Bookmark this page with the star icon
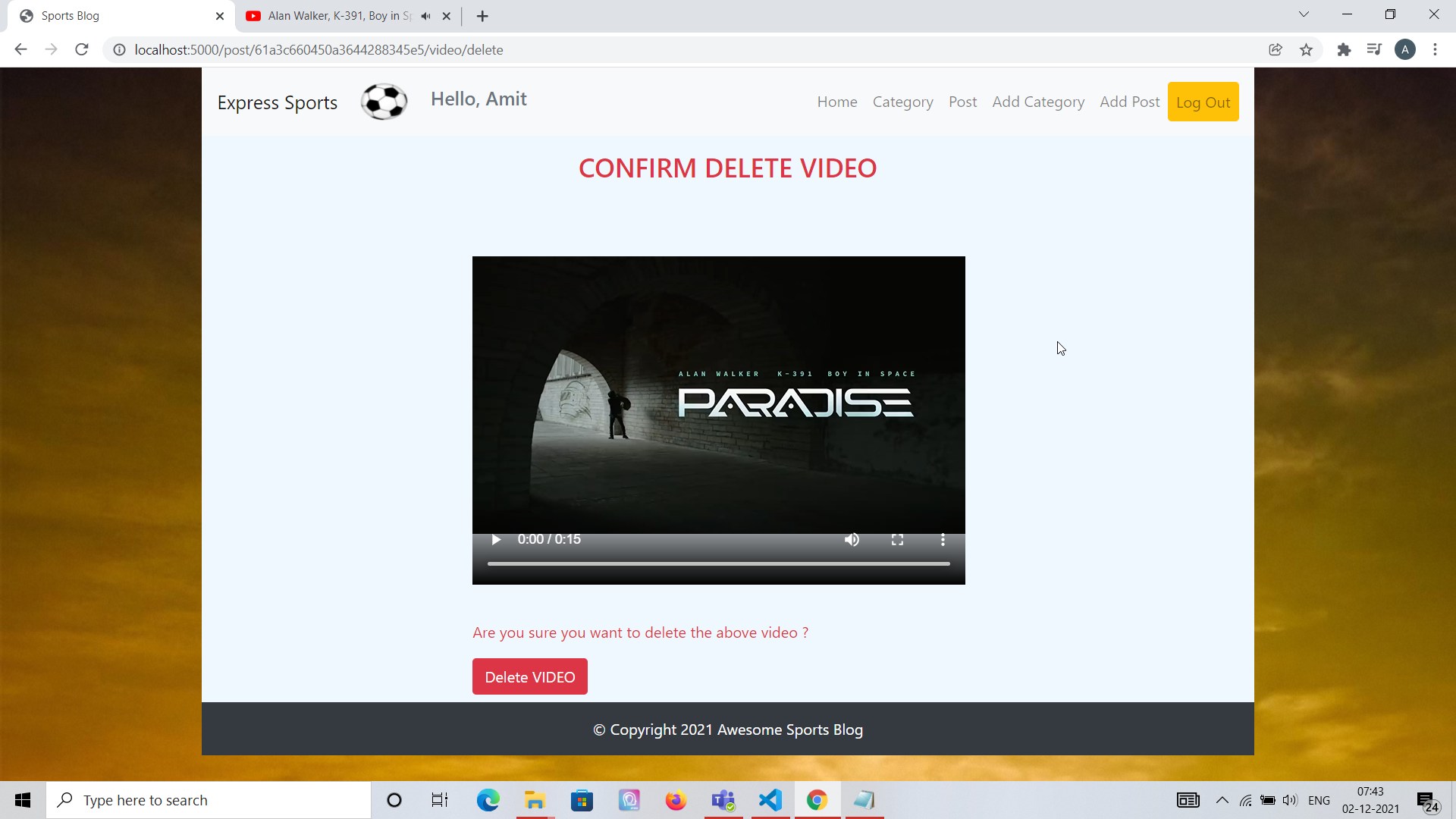 click(x=1306, y=50)
